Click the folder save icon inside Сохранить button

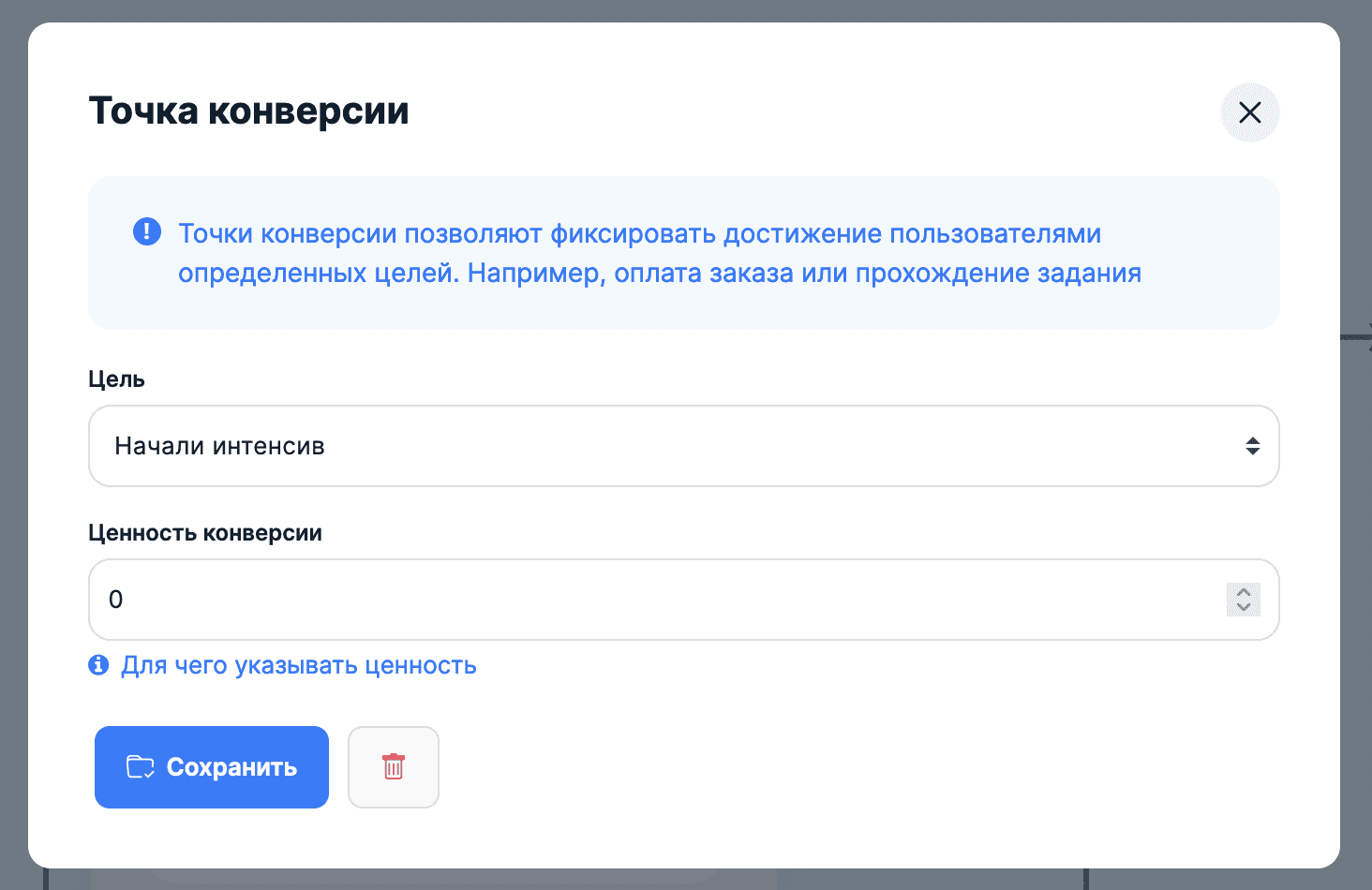tap(142, 766)
